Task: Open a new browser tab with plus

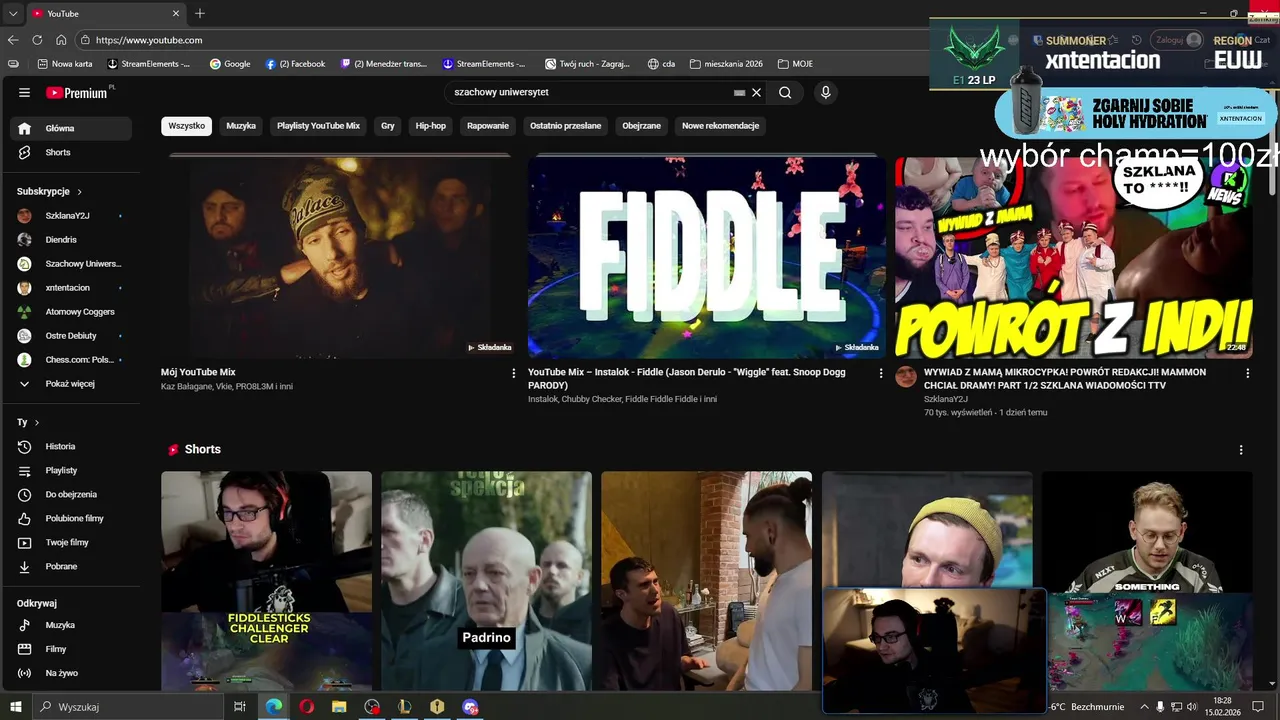Action: click(199, 13)
